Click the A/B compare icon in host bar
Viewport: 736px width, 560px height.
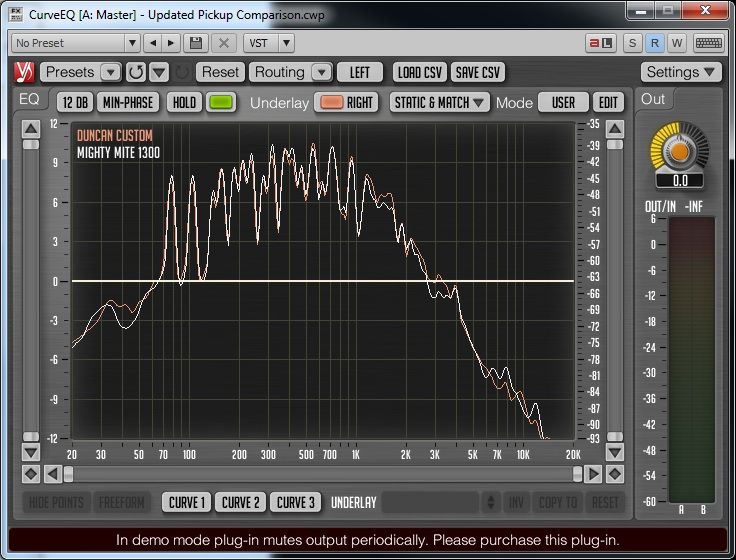point(601,43)
